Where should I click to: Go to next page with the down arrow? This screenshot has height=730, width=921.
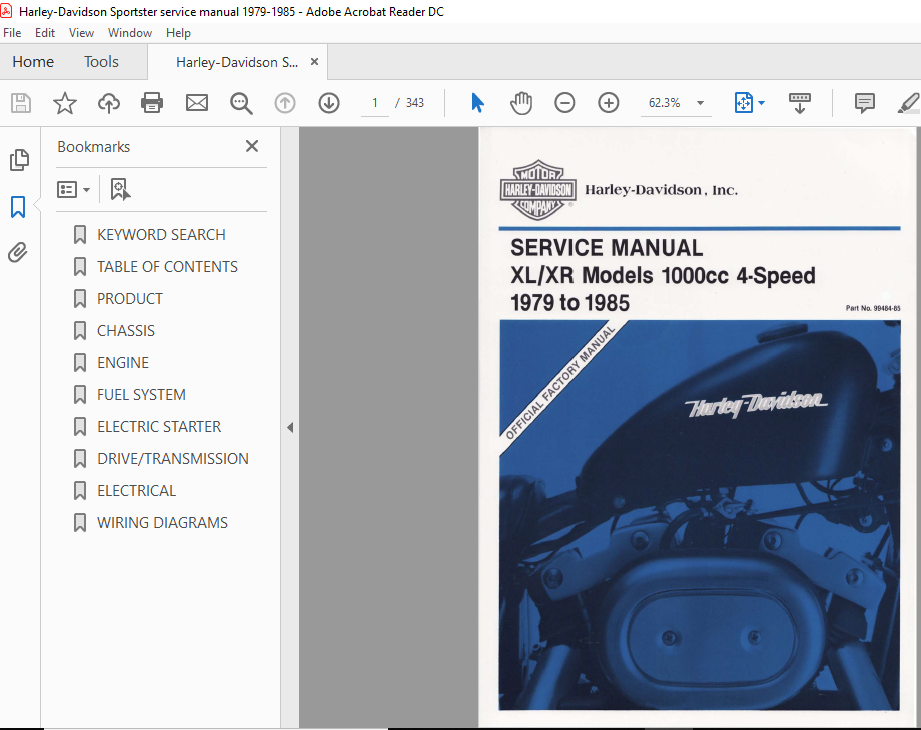pos(329,103)
